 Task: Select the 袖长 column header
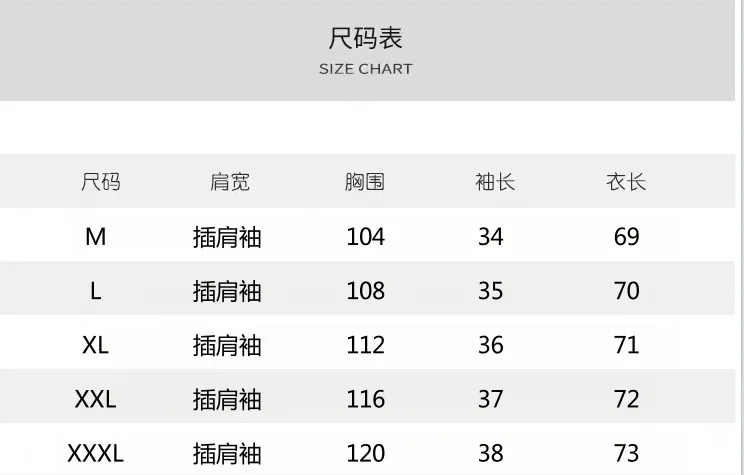[x=495, y=182]
